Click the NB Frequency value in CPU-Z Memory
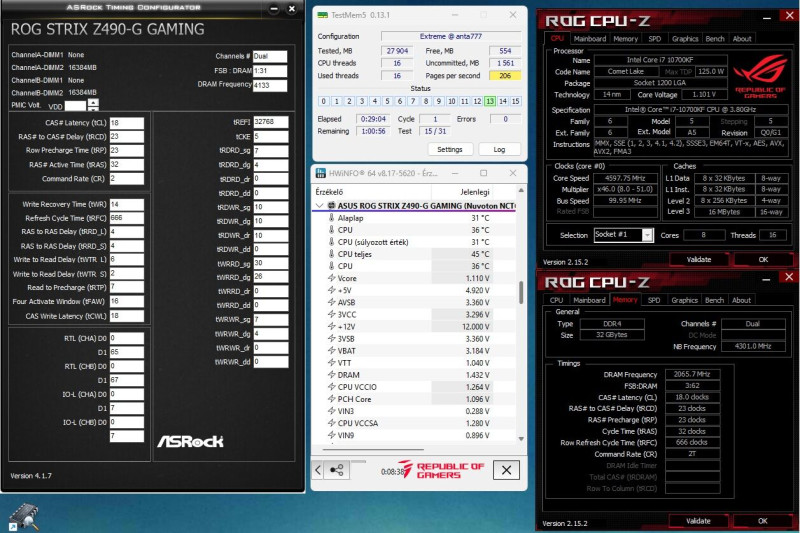Screen dimensions: 800x533 pyautogui.click(x=753, y=346)
